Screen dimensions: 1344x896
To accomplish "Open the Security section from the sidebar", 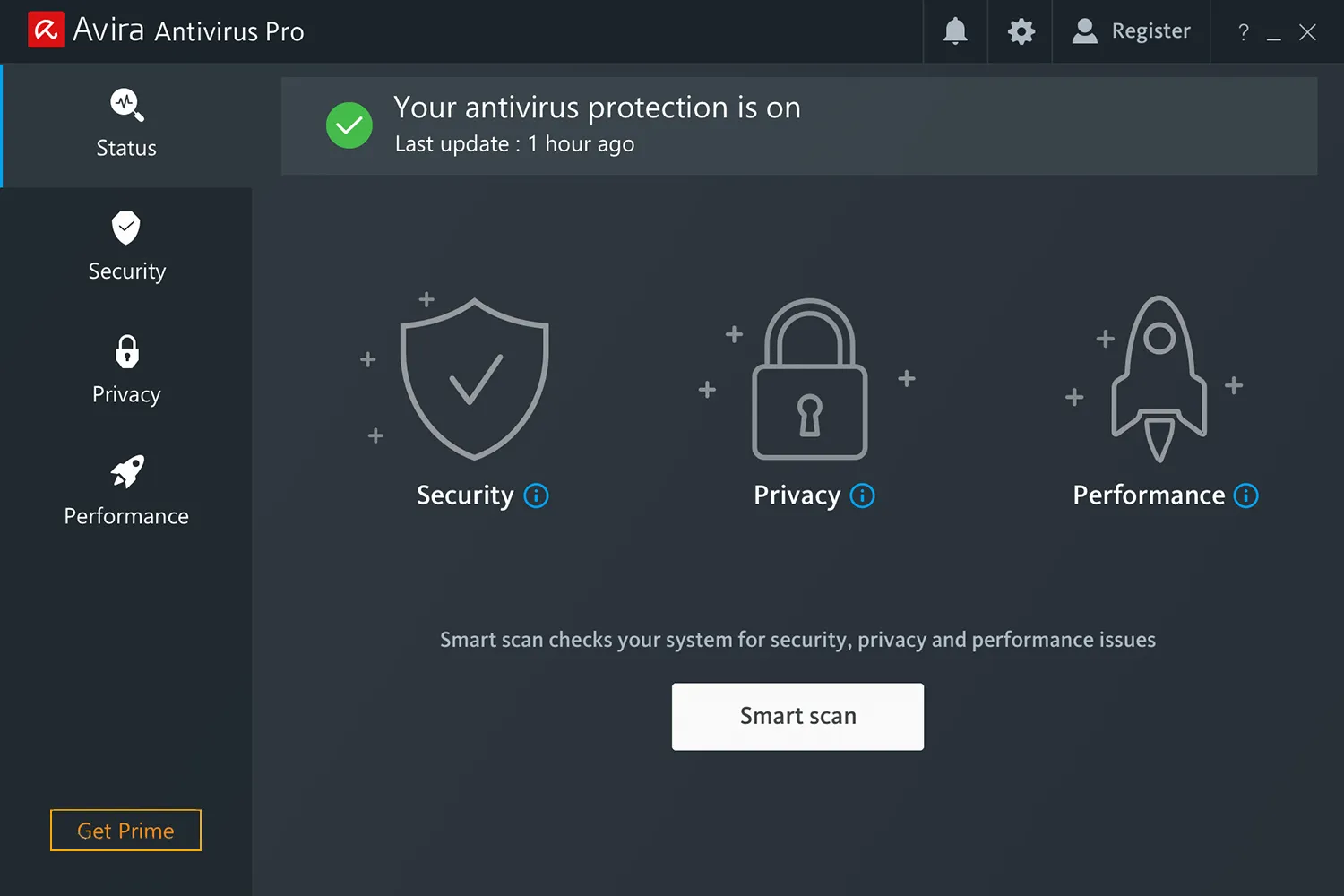I will coord(126,246).
